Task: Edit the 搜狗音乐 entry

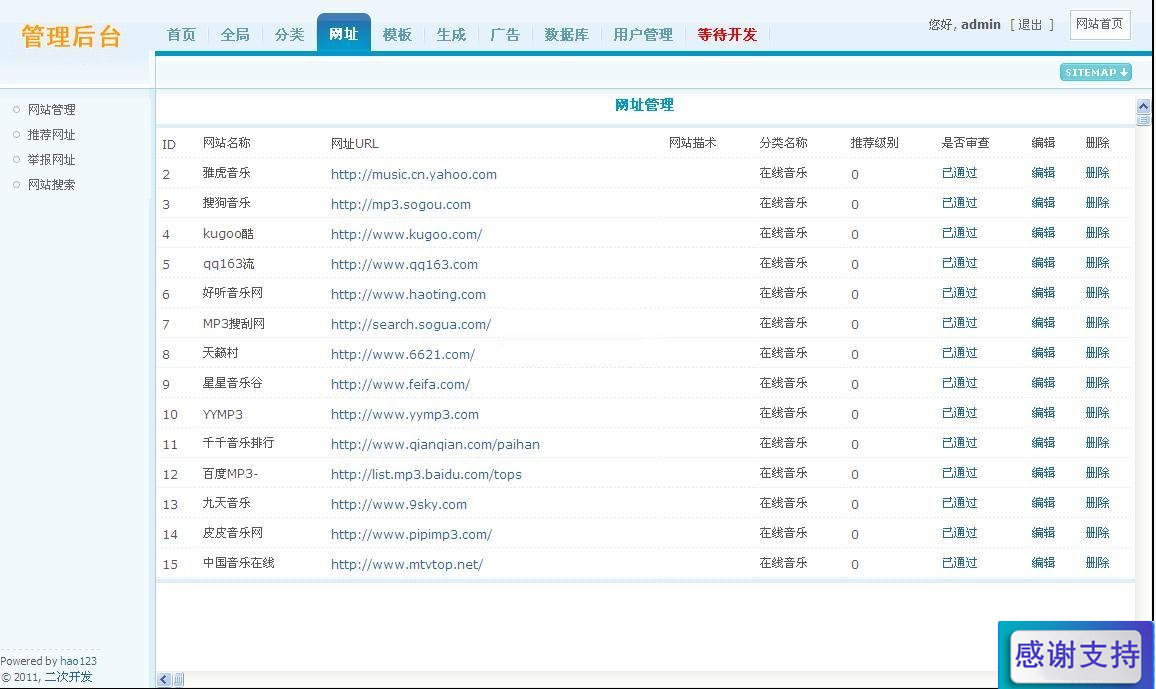Action: click(x=1042, y=203)
